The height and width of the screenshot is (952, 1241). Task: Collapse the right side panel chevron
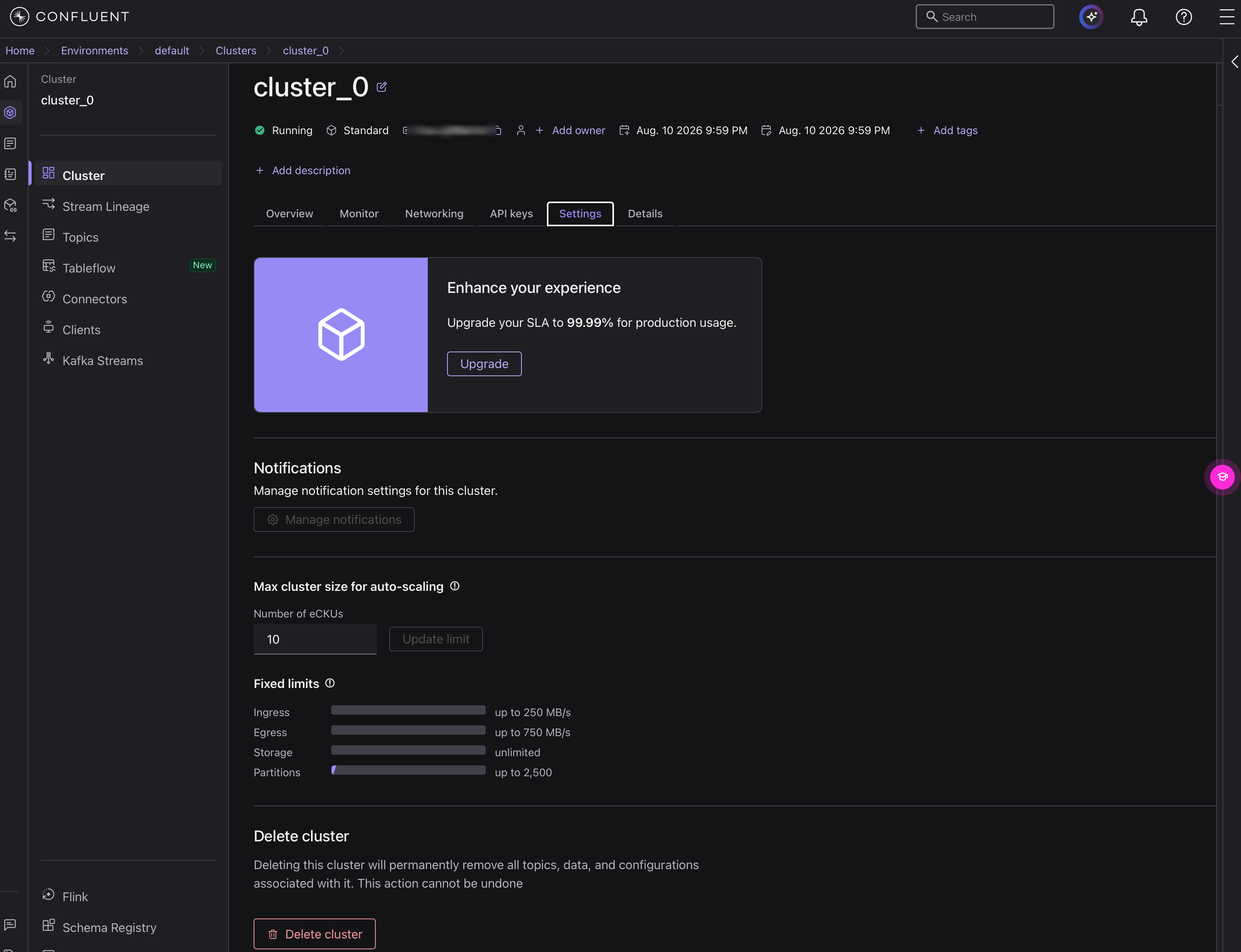point(1235,62)
